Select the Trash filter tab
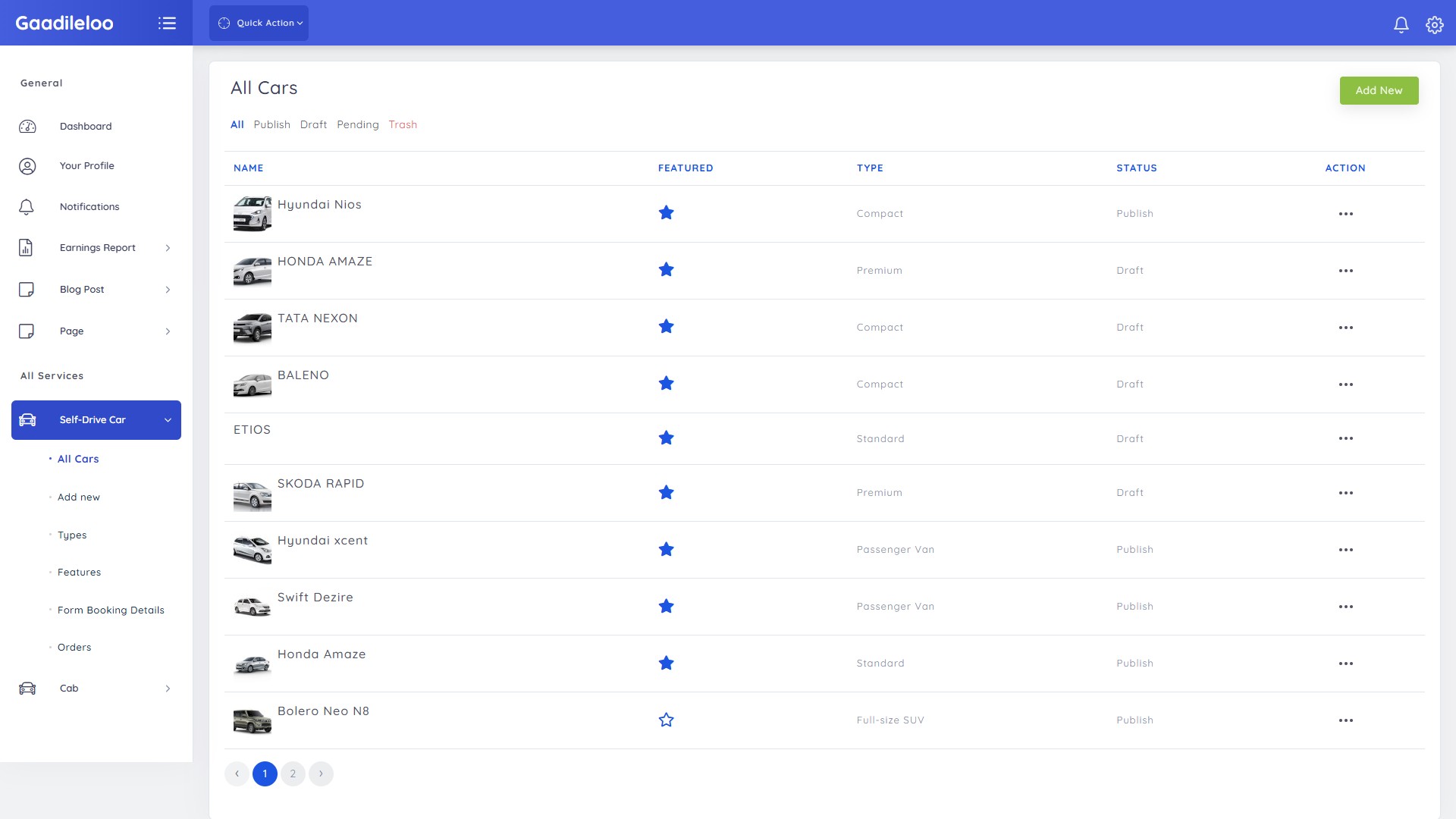Image resolution: width=1456 pixels, height=819 pixels. [x=403, y=124]
